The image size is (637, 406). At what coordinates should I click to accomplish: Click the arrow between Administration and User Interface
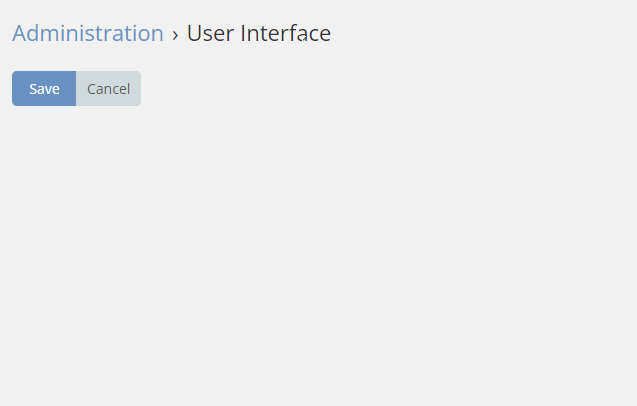pyautogui.click(x=175, y=34)
